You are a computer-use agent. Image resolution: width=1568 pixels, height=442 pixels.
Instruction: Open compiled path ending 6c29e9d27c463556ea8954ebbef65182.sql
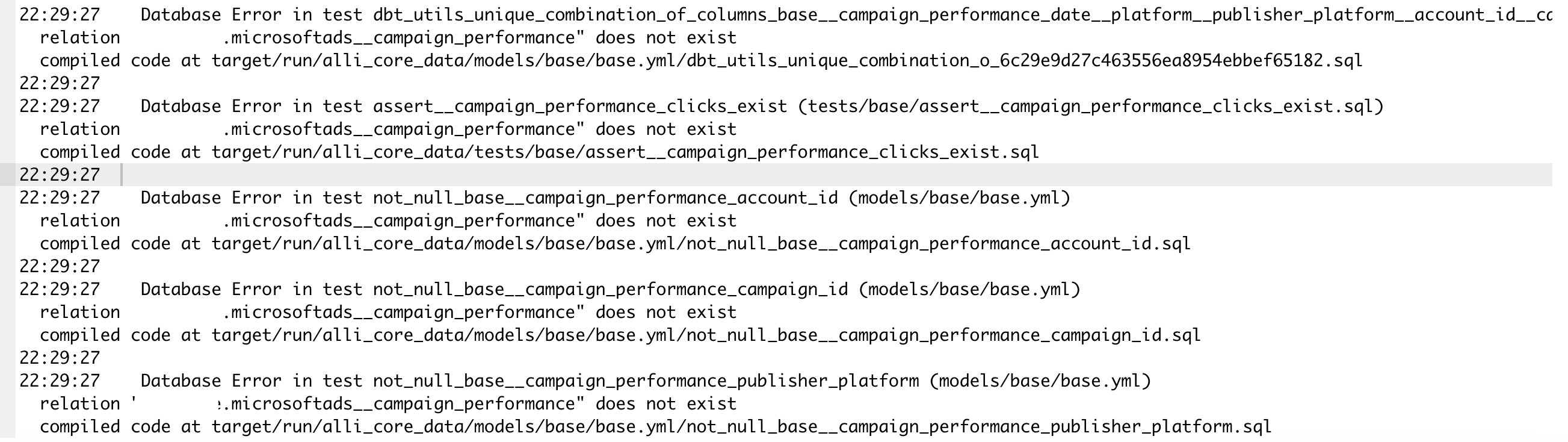786,61
